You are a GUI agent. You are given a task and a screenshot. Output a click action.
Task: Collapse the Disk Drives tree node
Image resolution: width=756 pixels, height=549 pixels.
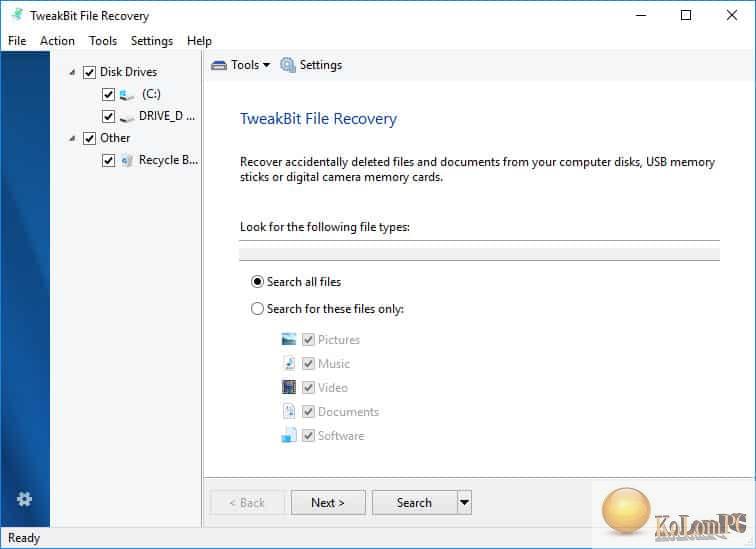point(72,73)
